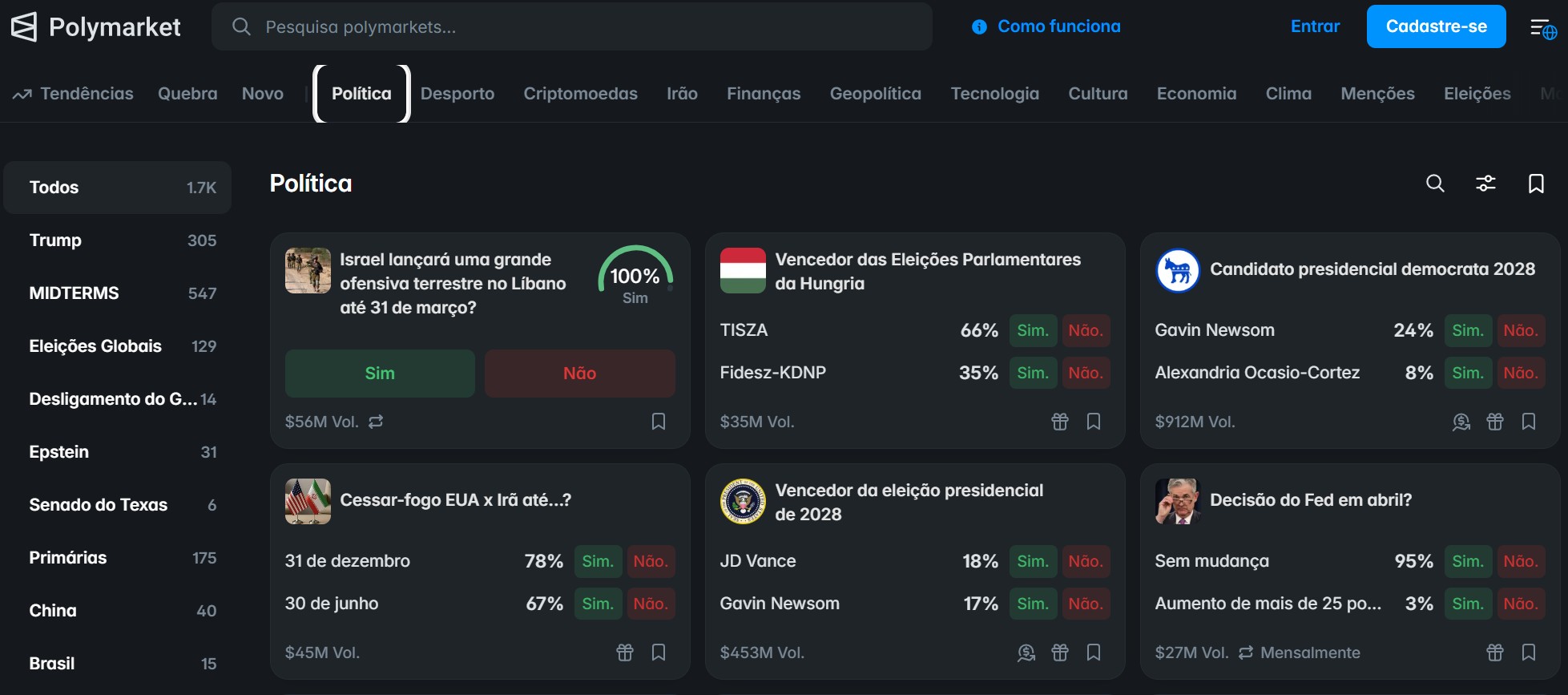Open the 'Cessar-fogo EUA x Irã até...?' market
Image resolution: width=1568 pixels, height=695 pixels.
point(454,499)
